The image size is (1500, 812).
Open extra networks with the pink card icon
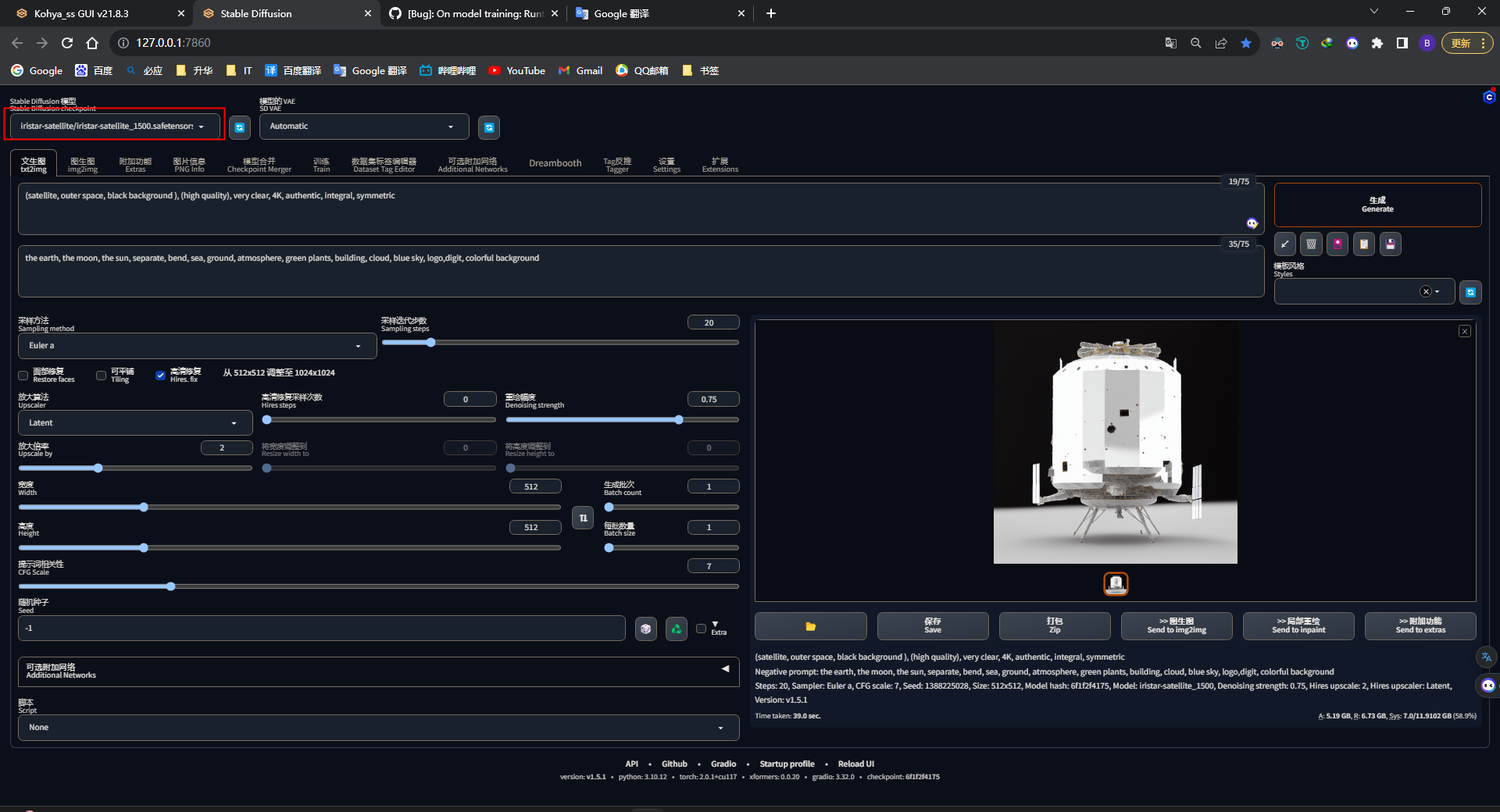(1337, 244)
